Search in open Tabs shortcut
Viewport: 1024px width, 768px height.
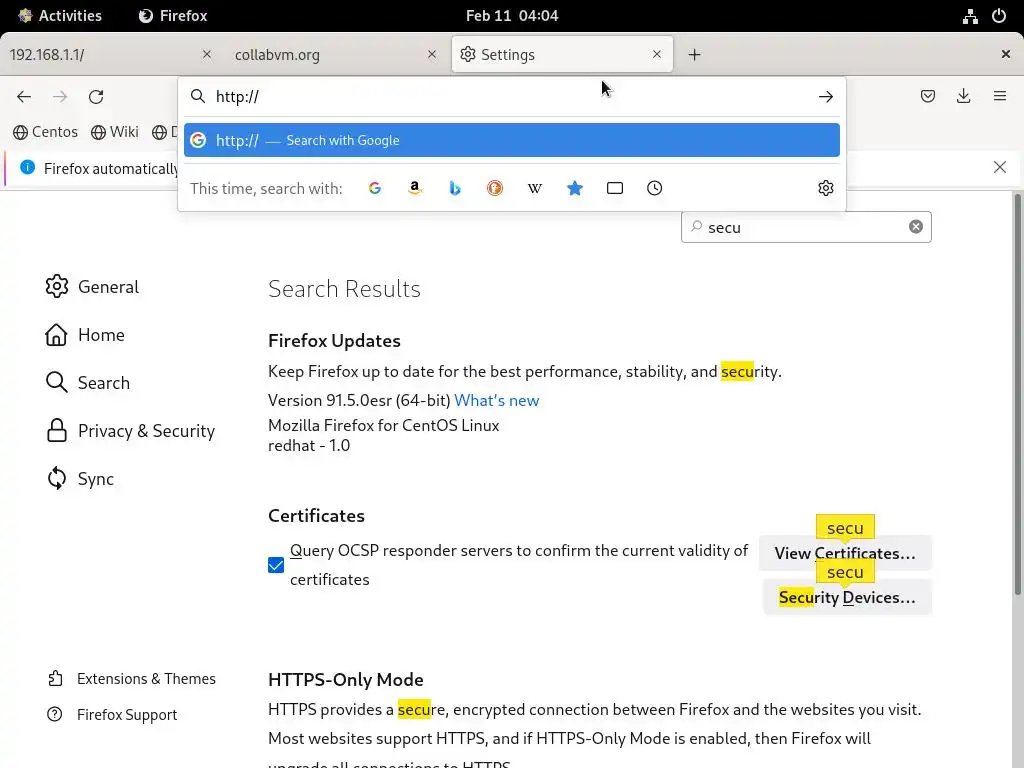click(615, 188)
